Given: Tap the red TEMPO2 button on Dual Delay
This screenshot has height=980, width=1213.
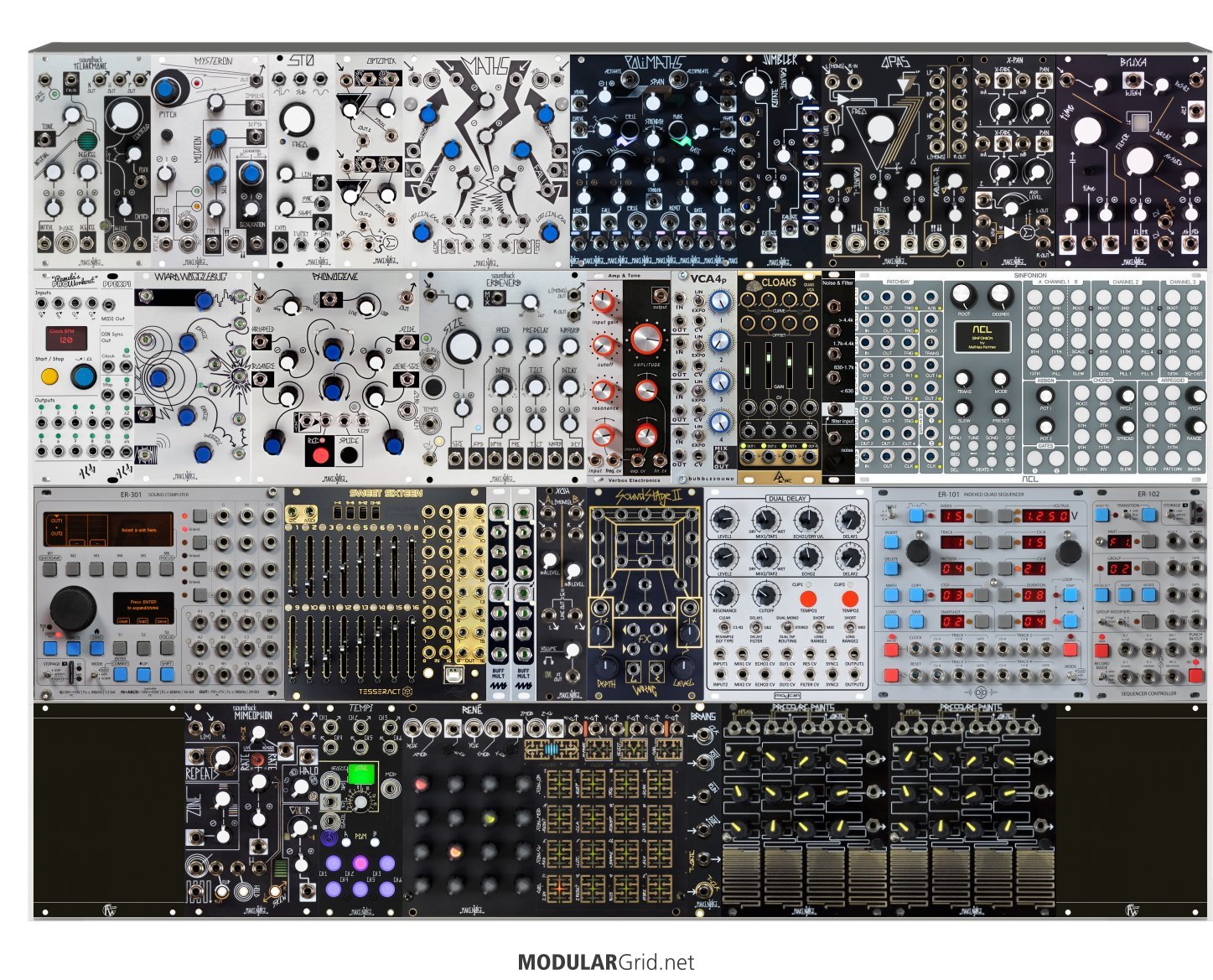Looking at the screenshot, I should pyautogui.click(x=850, y=599).
